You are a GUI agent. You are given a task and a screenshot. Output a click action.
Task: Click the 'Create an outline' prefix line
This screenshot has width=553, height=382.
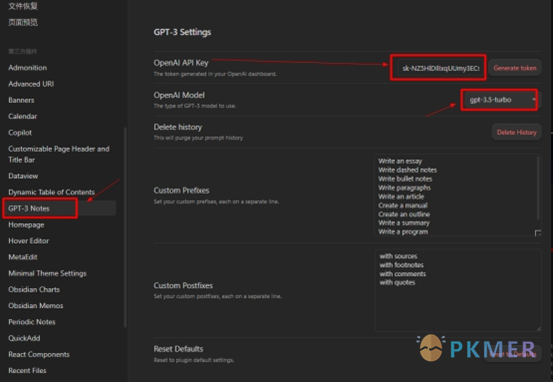pyautogui.click(x=404, y=214)
